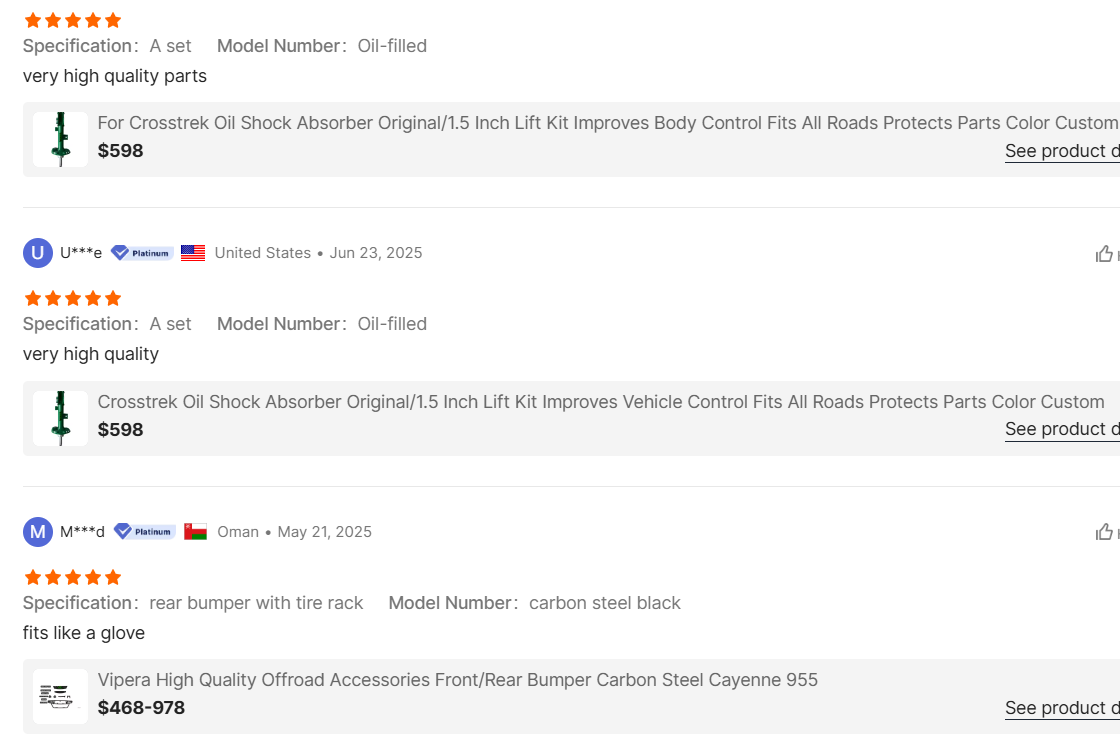Screen dimensions: 1120x743
Task: Open thumbnail of the Vehicle Control shock absorber
Action: [60, 418]
